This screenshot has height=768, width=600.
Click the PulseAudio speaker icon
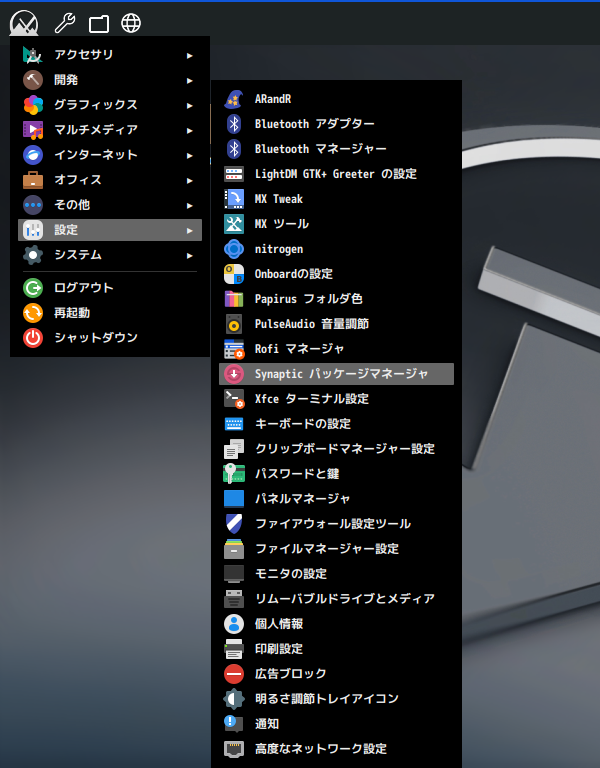[234, 324]
